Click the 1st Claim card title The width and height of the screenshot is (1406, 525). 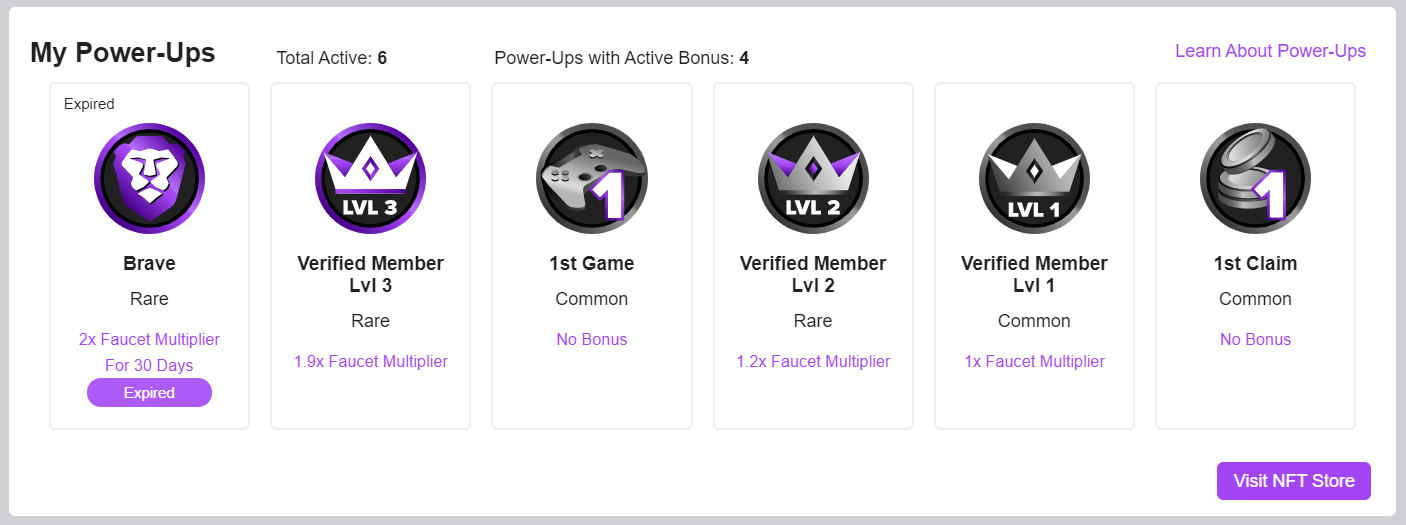[x=1255, y=264]
